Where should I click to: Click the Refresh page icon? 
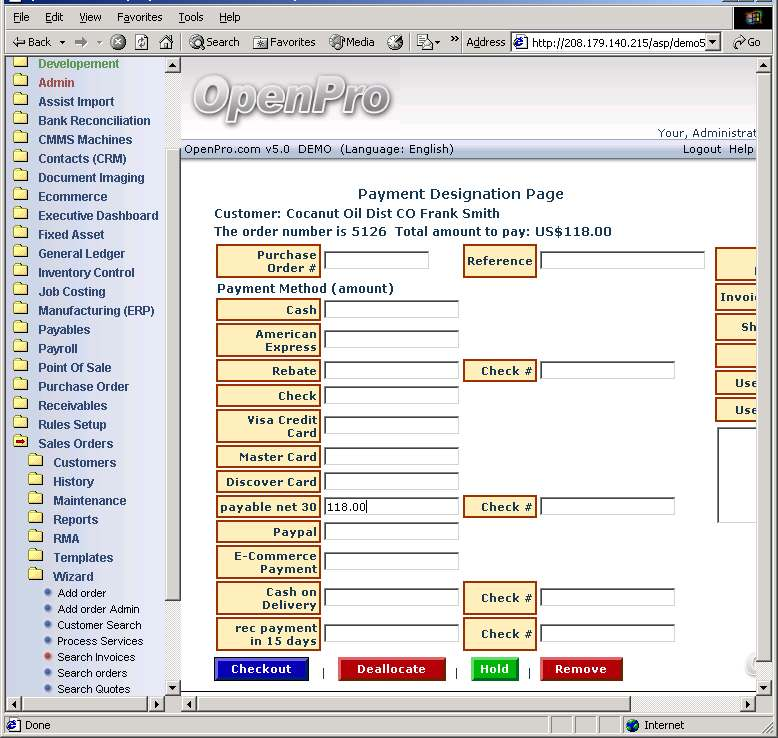tap(142, 42)
